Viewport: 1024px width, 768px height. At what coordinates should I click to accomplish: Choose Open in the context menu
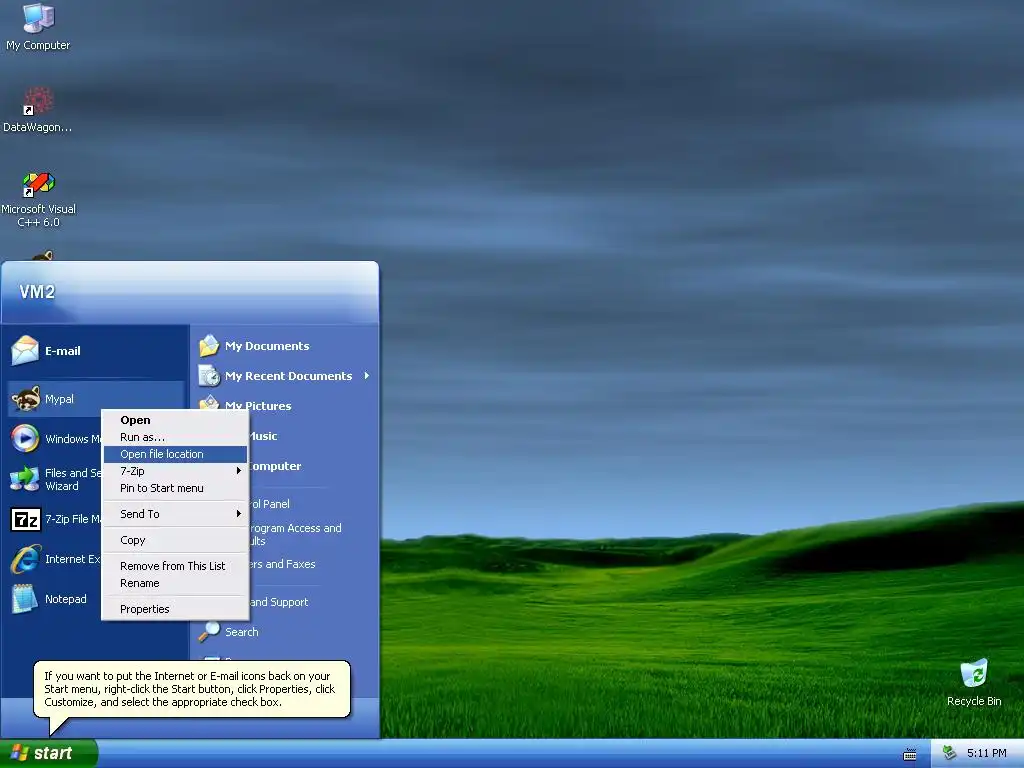click(x=175, y=420)
